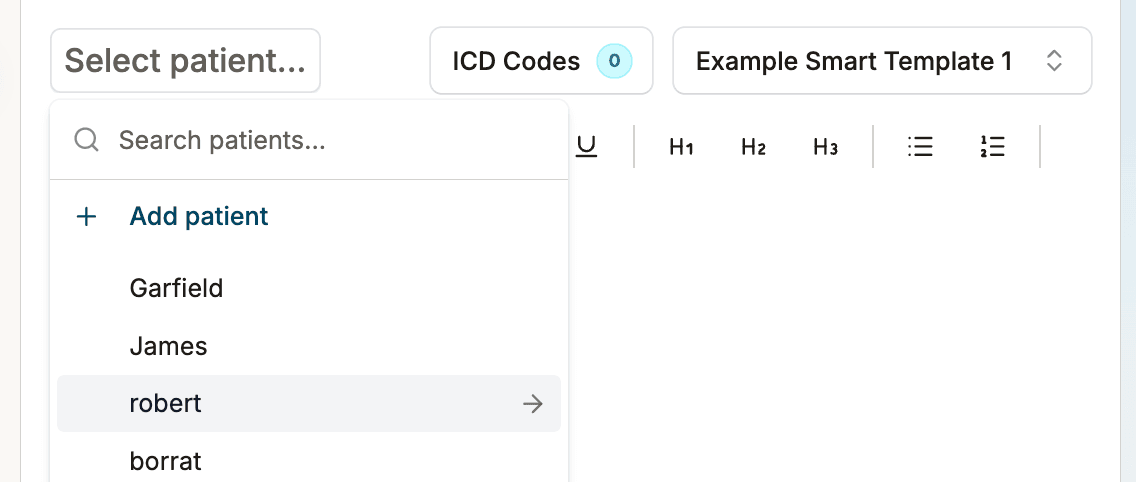1136x482 pixels.
Task: Choose Garfield from the patient list
Action: pos(176,289)
